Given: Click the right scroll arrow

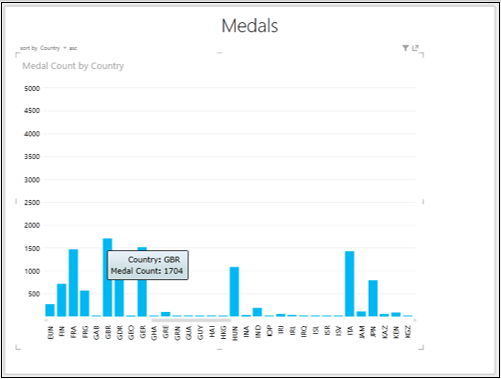Looking at the screenshot, I should tap(415, 320).
